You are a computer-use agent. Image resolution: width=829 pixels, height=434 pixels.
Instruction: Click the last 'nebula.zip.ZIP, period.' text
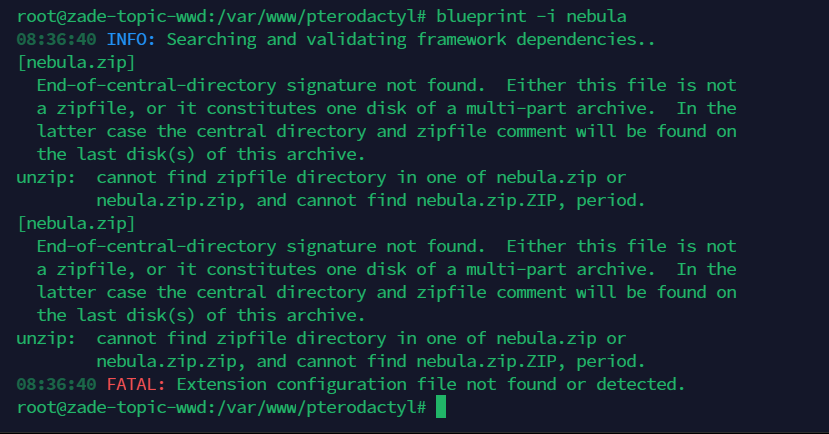531,361
